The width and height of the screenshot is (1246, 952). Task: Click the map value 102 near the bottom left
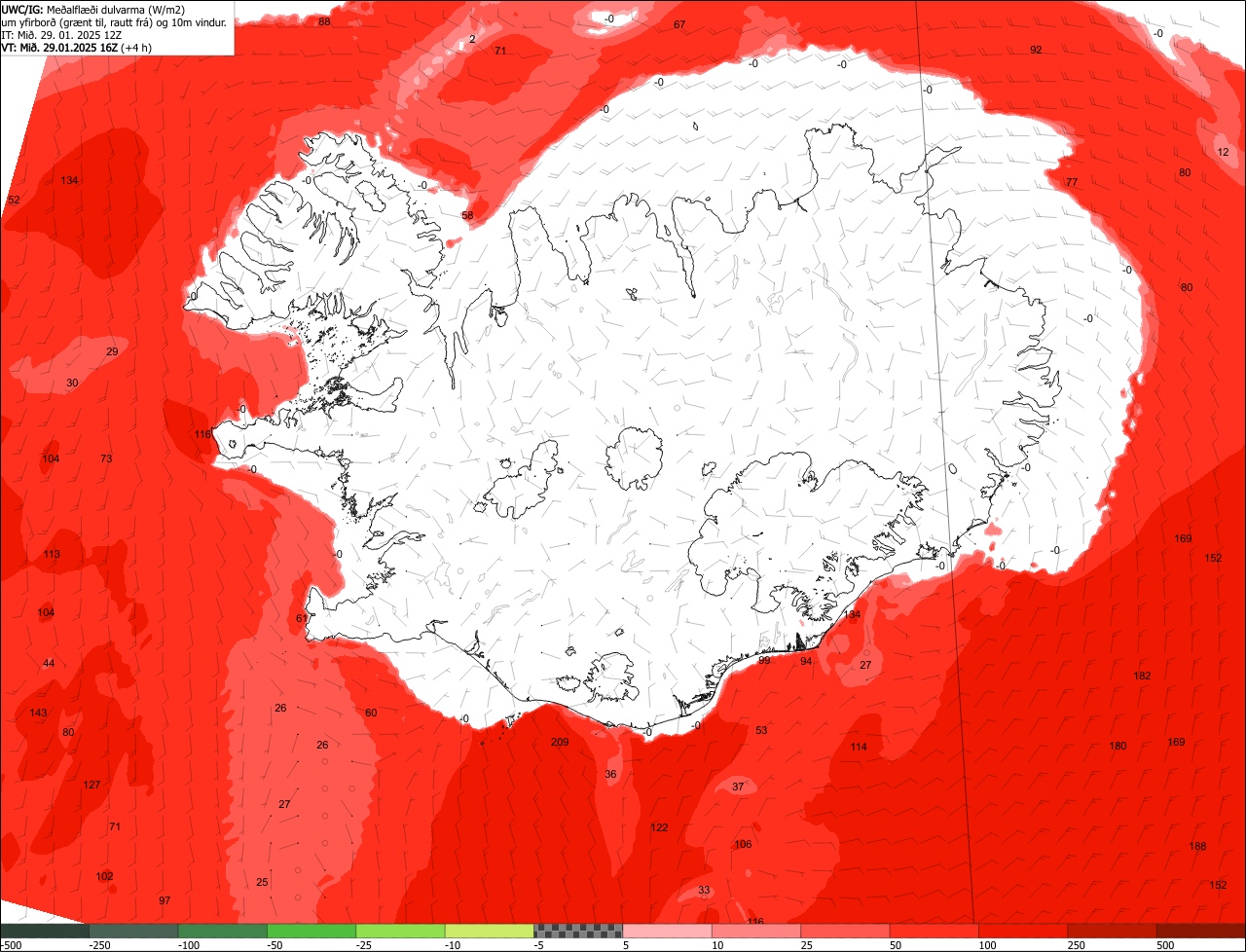pyautogui.click(x=105, y=876)
